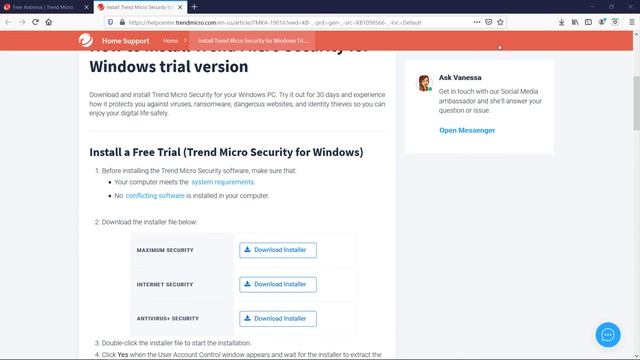This screenshot has width=640, height=360.
Task: Click 'ANTIVIRUS+ SECURITY' table label
Action: [168, 318]
